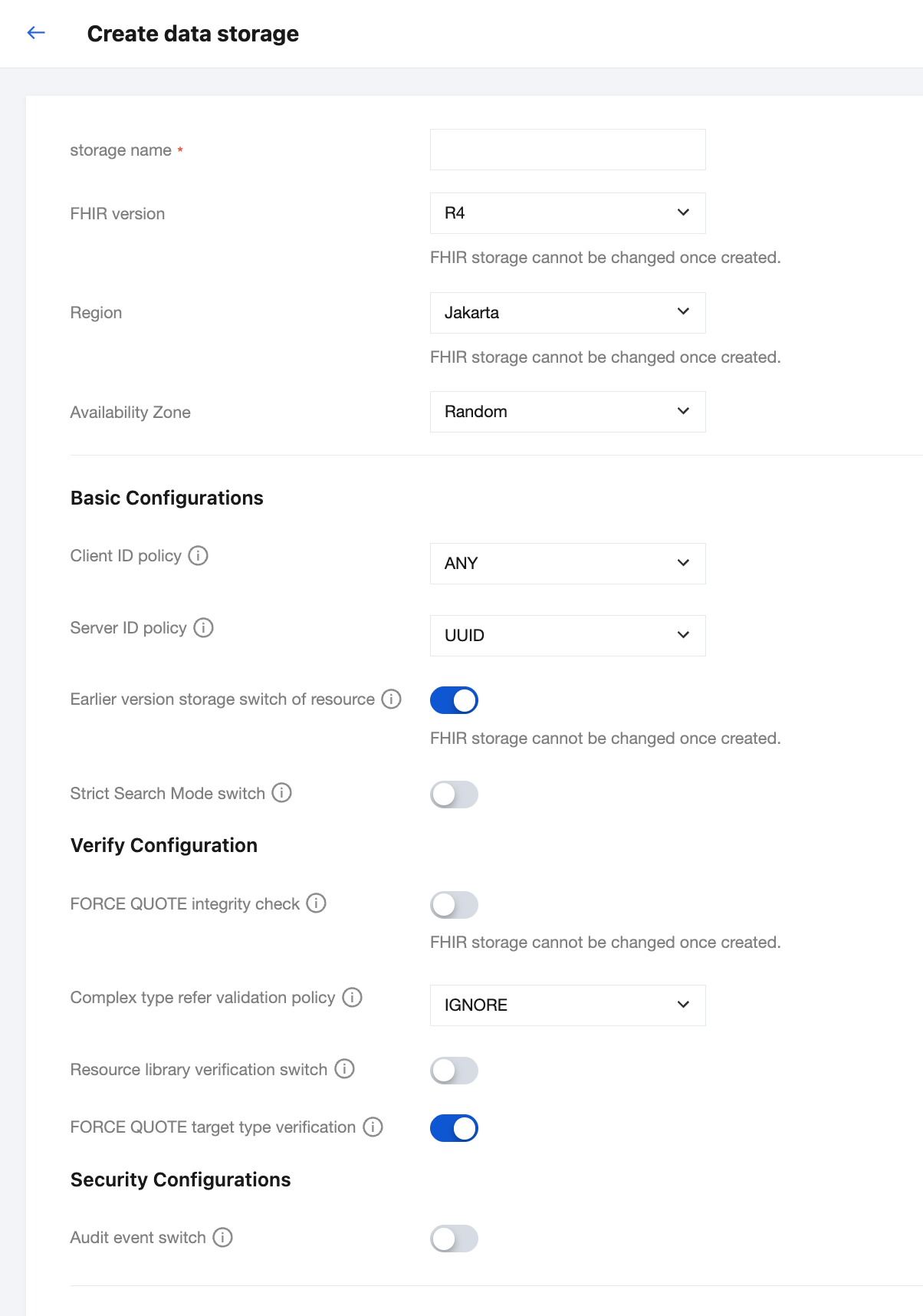This screenshot has height=1316, width=923.
Task: Turn off FORCE QUOTE target type verification
Action: click(x=454, y=1128)
